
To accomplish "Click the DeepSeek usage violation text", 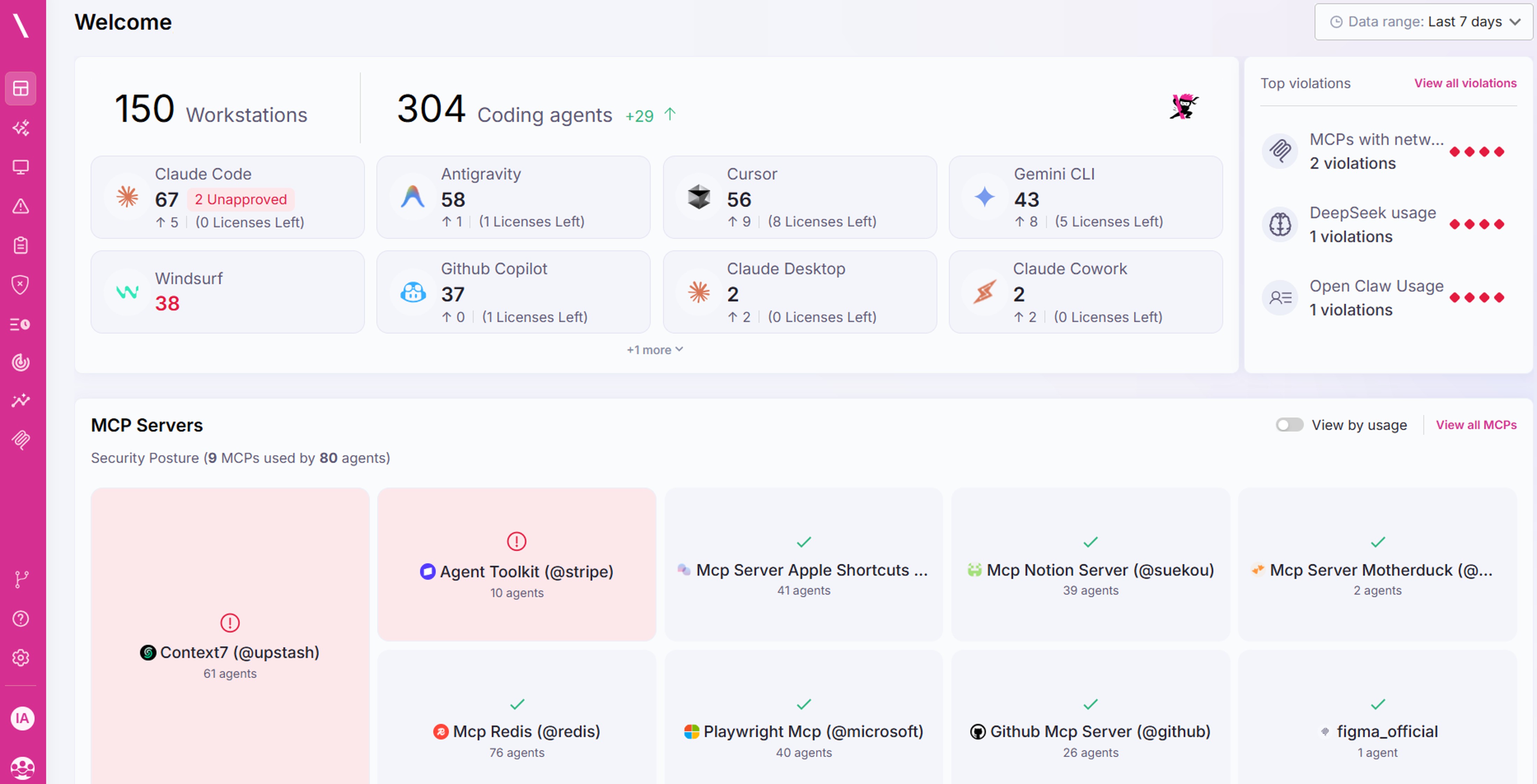I will pyautogui.click(x=1372, y=213).
